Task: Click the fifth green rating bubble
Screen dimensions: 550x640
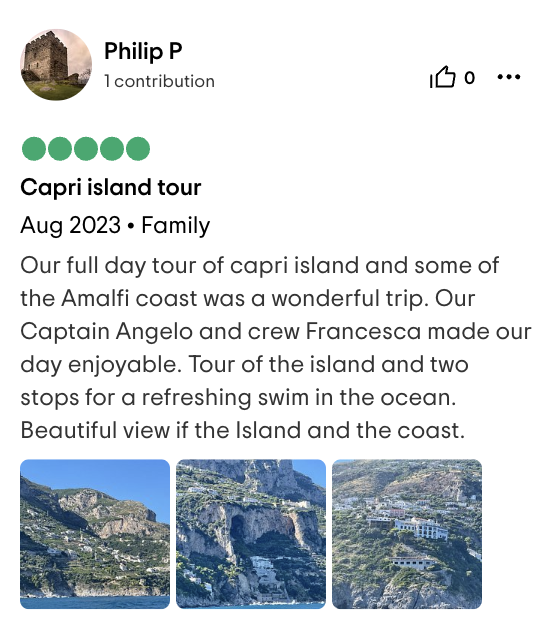Action: tap(138, 149)
